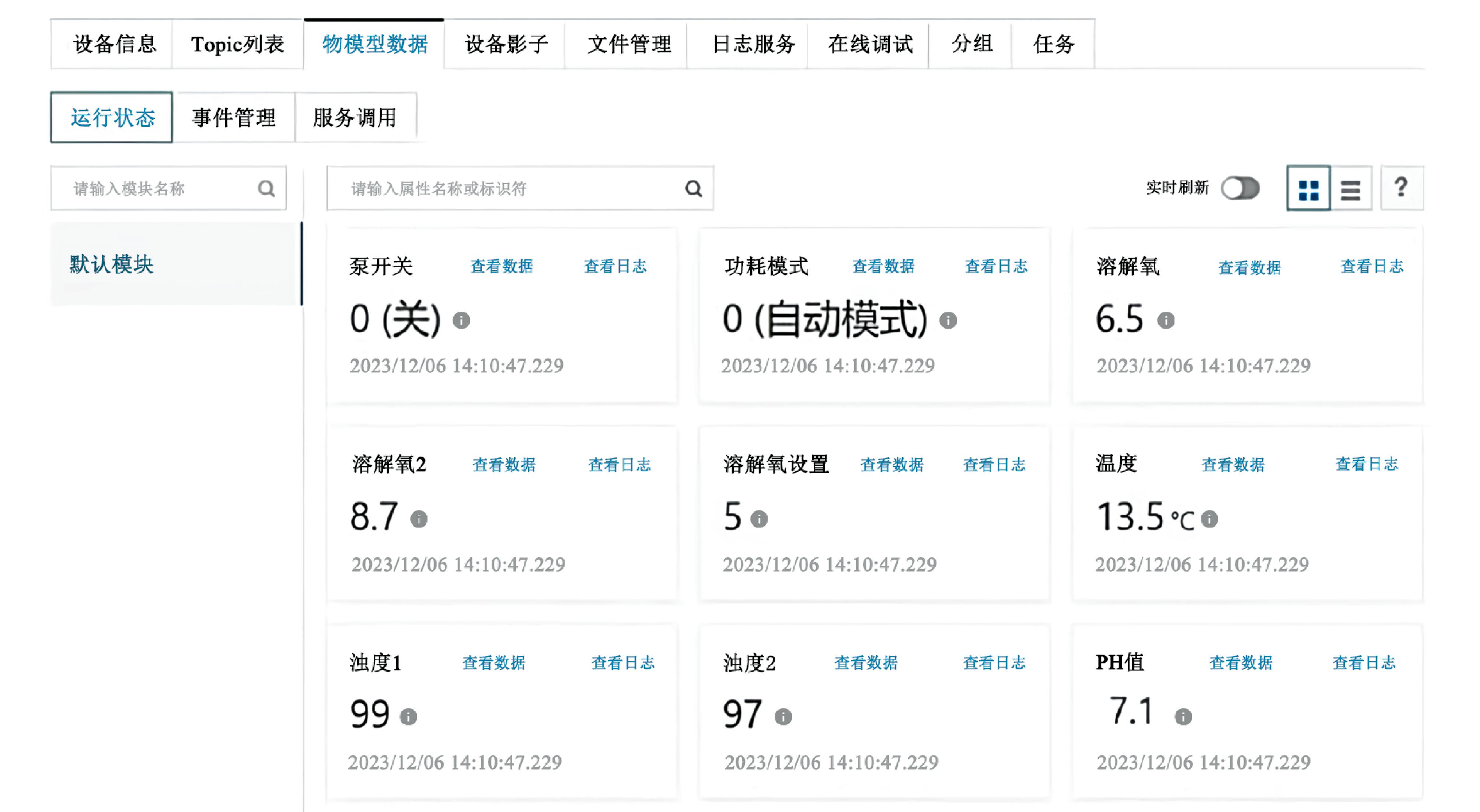
Task: Select the 服务调用 sub-tab
Action: 356,118
